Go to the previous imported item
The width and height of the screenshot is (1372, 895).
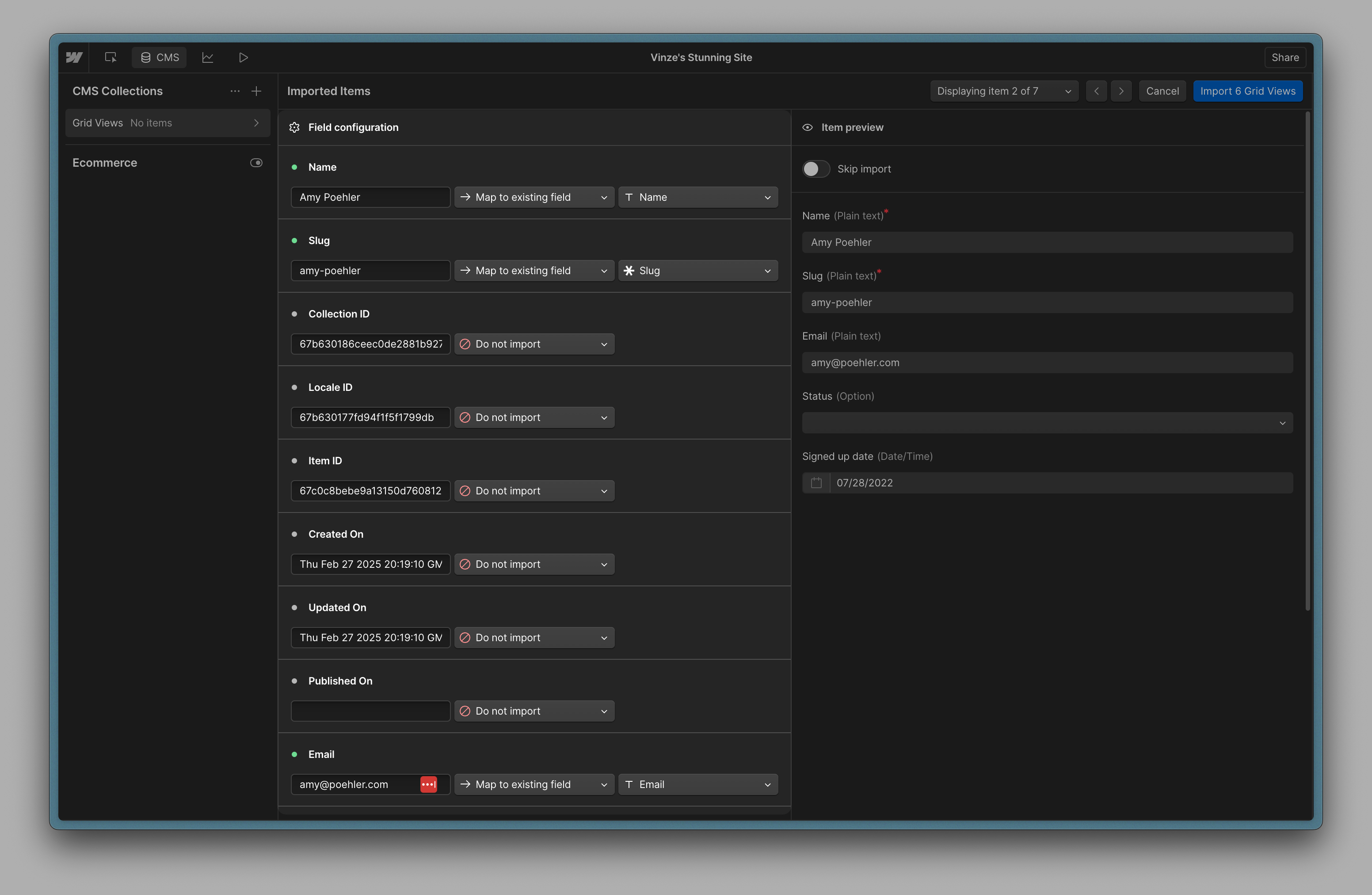pos(1096,91)
